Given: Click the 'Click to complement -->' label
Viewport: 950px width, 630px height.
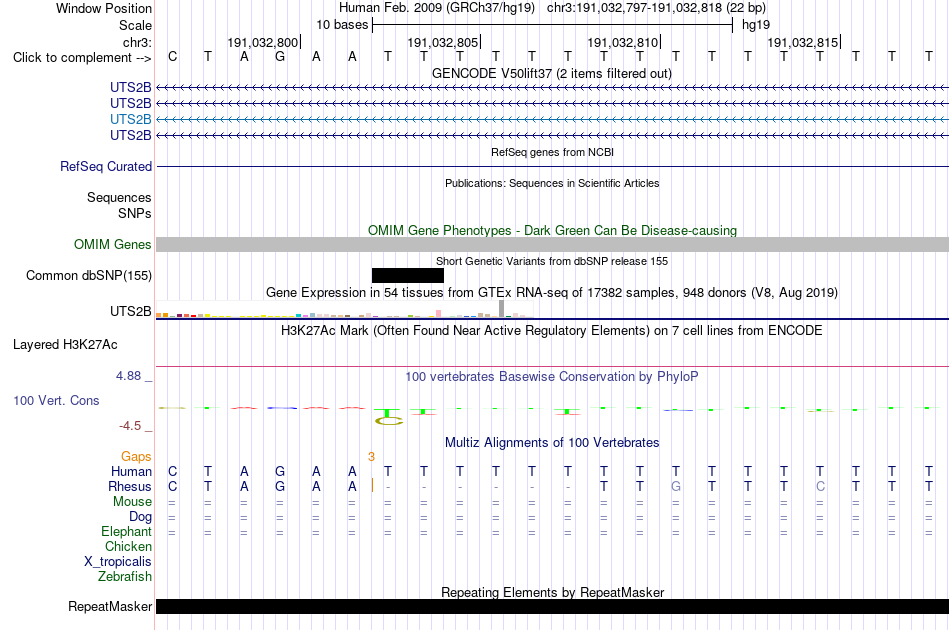Looking at the screenshot, I should pos(82,58).
